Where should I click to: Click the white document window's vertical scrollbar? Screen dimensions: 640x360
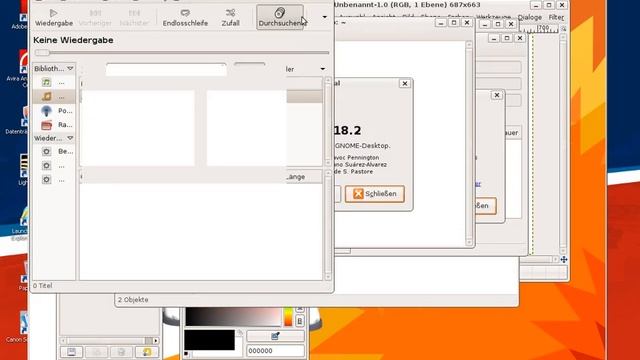(469, 143)
